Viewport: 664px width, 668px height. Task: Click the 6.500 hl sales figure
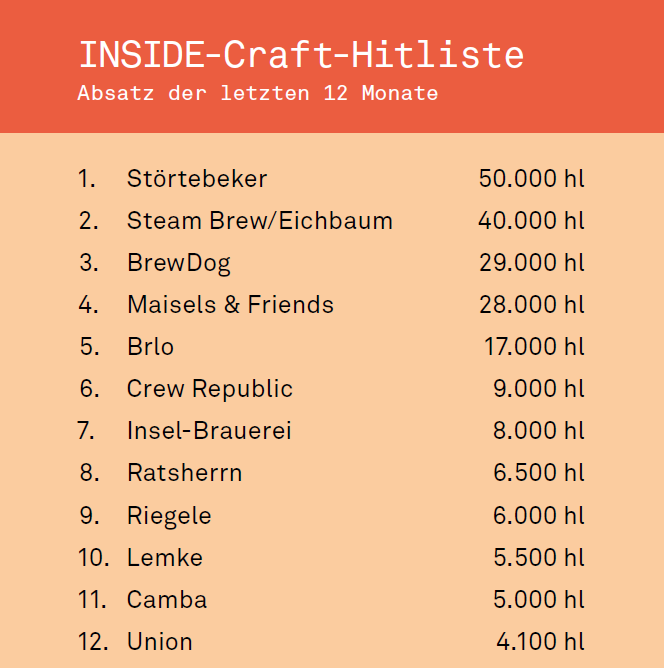[x=538, y=473]
